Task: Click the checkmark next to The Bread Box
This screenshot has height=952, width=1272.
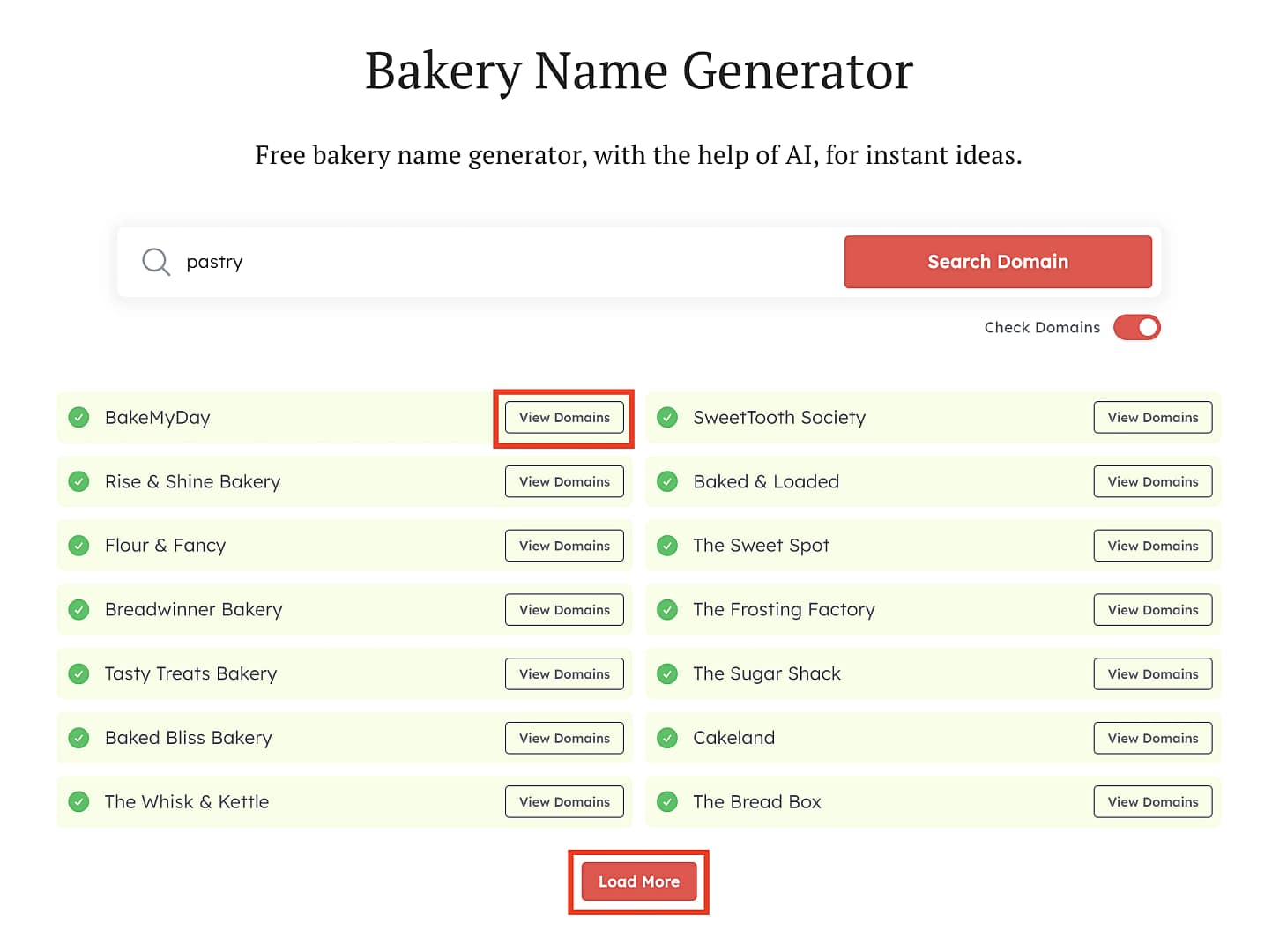Action: 667,801
